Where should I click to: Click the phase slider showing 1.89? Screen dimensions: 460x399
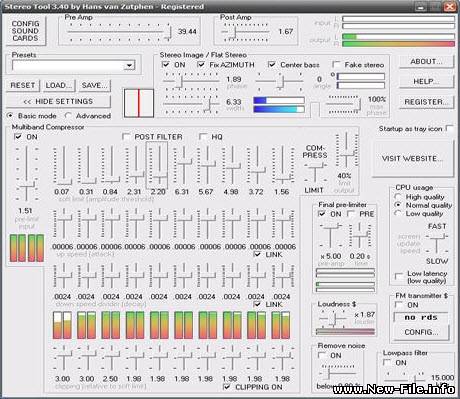coord(191,82)
